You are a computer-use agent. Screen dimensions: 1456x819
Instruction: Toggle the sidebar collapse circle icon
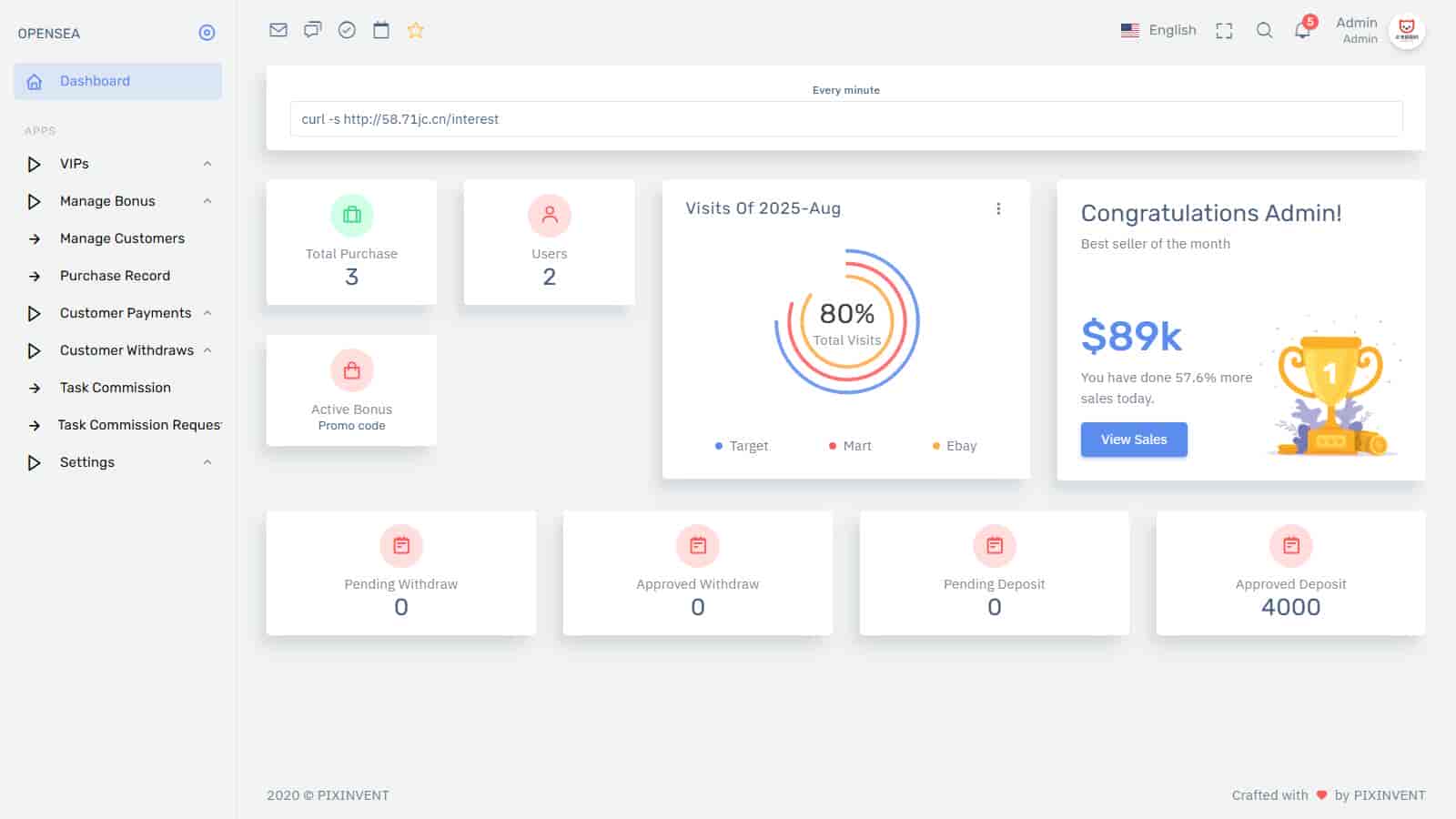coord(207,33)
